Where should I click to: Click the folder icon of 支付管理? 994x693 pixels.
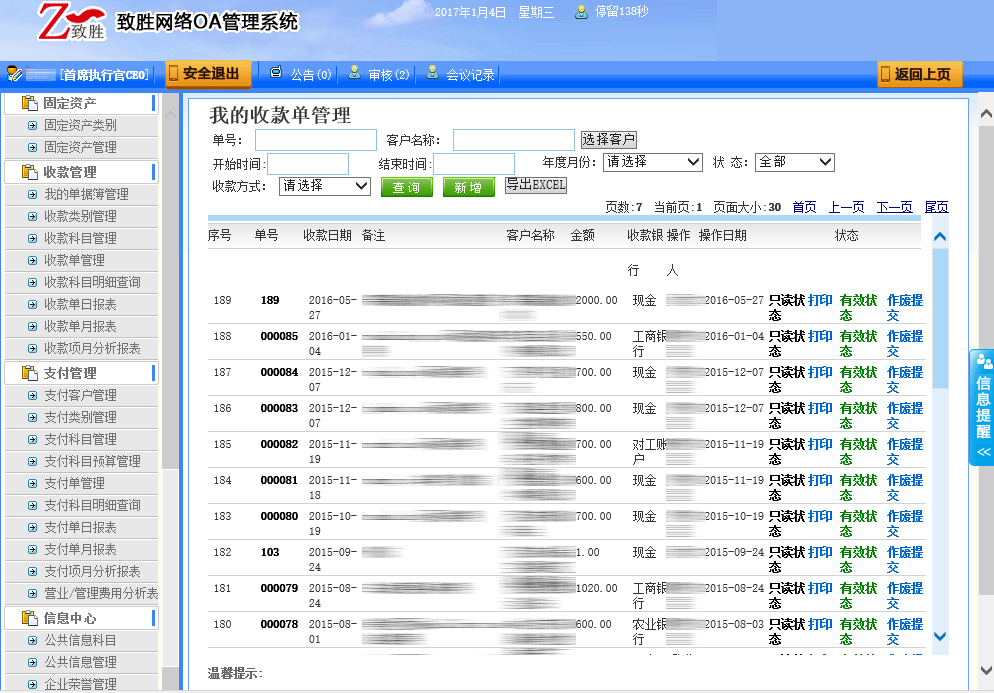tap(29, 373)
